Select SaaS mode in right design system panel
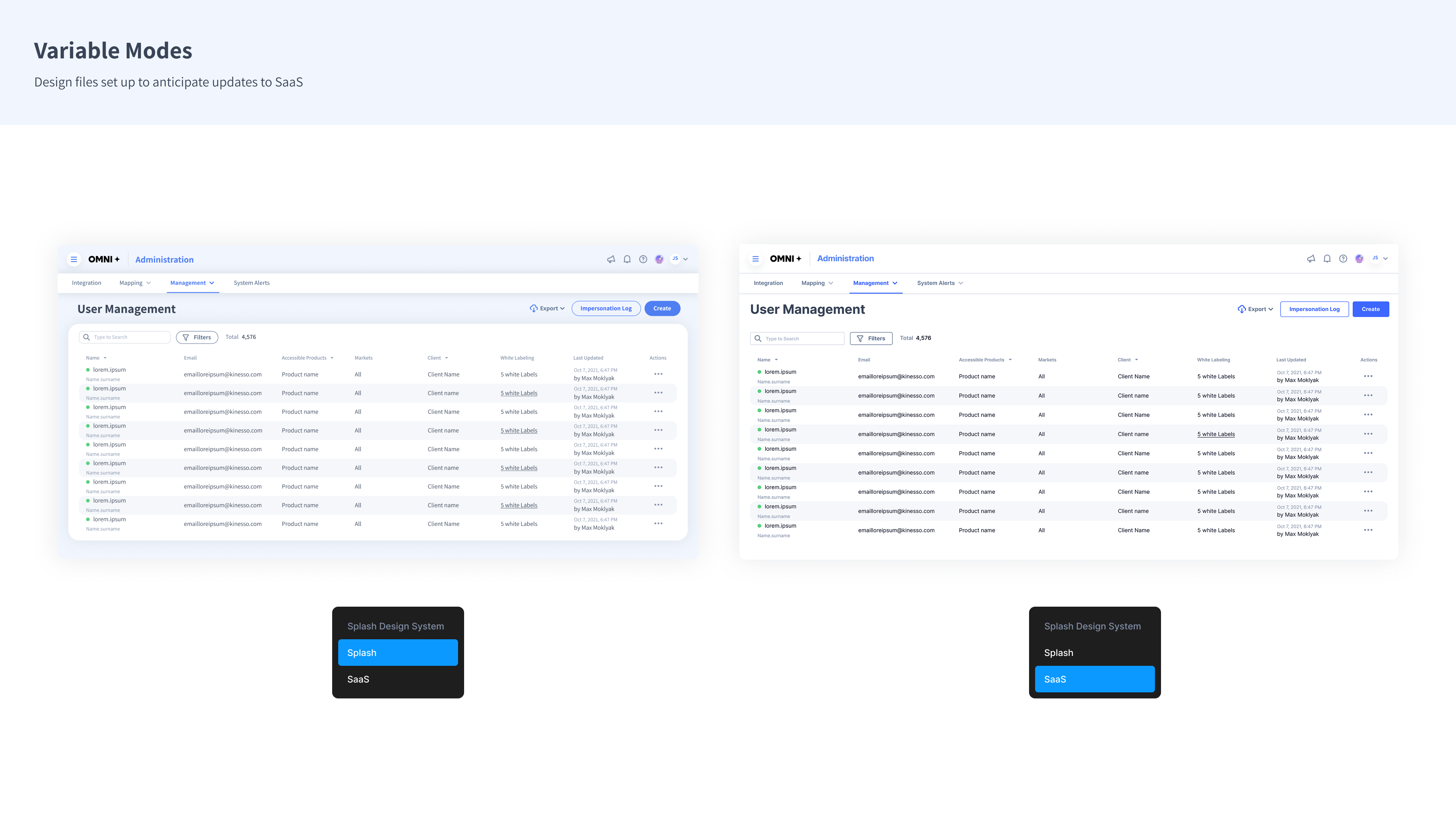Screen dimensions: 1456x819 tap(1094, 679)
